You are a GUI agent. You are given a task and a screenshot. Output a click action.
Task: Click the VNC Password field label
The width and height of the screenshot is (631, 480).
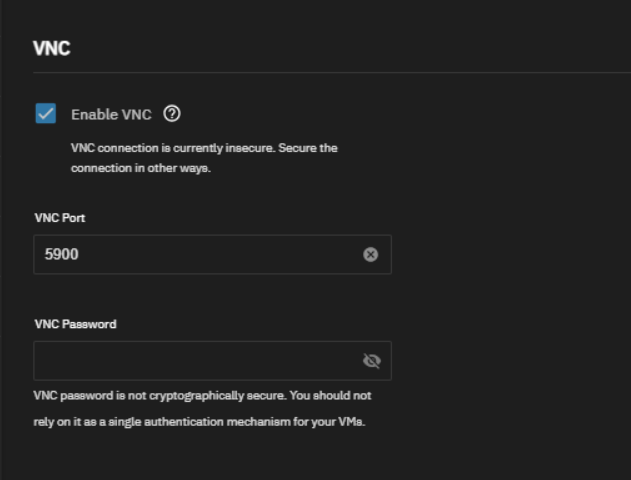(x=76, y=324)
